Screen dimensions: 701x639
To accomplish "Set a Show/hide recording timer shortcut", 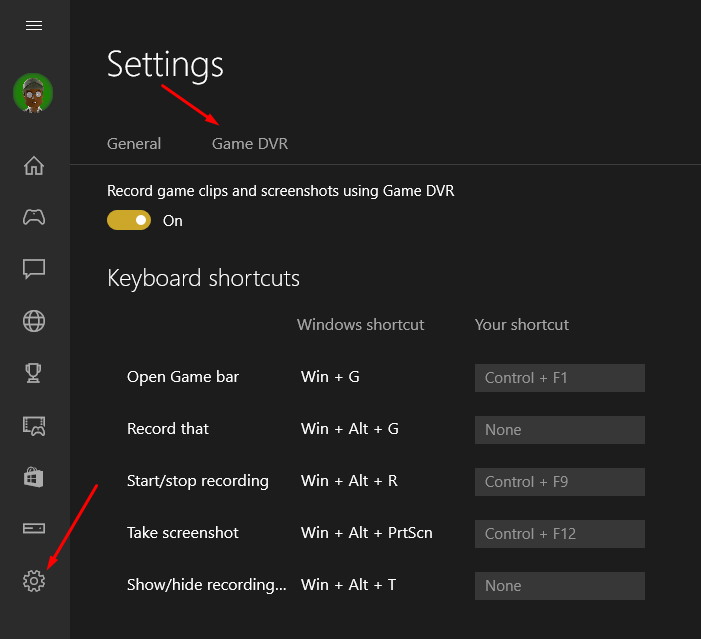I will [560, 585].
